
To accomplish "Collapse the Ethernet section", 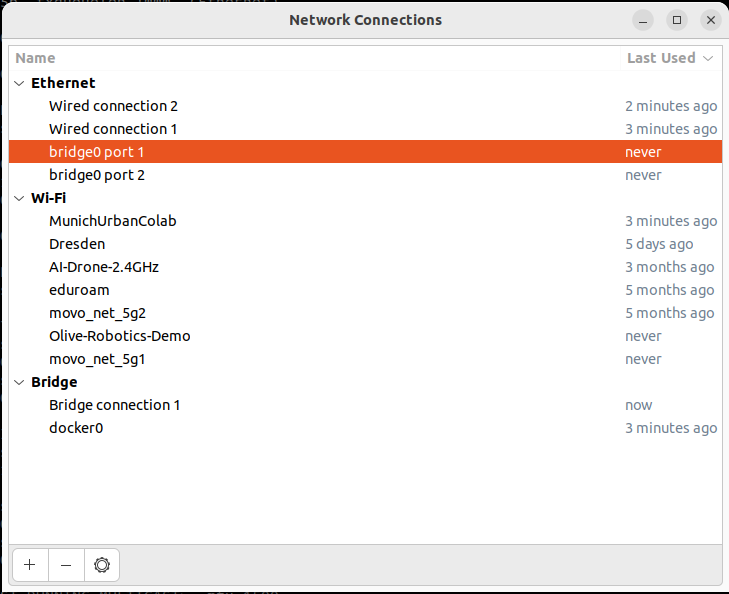I will 20,83.
